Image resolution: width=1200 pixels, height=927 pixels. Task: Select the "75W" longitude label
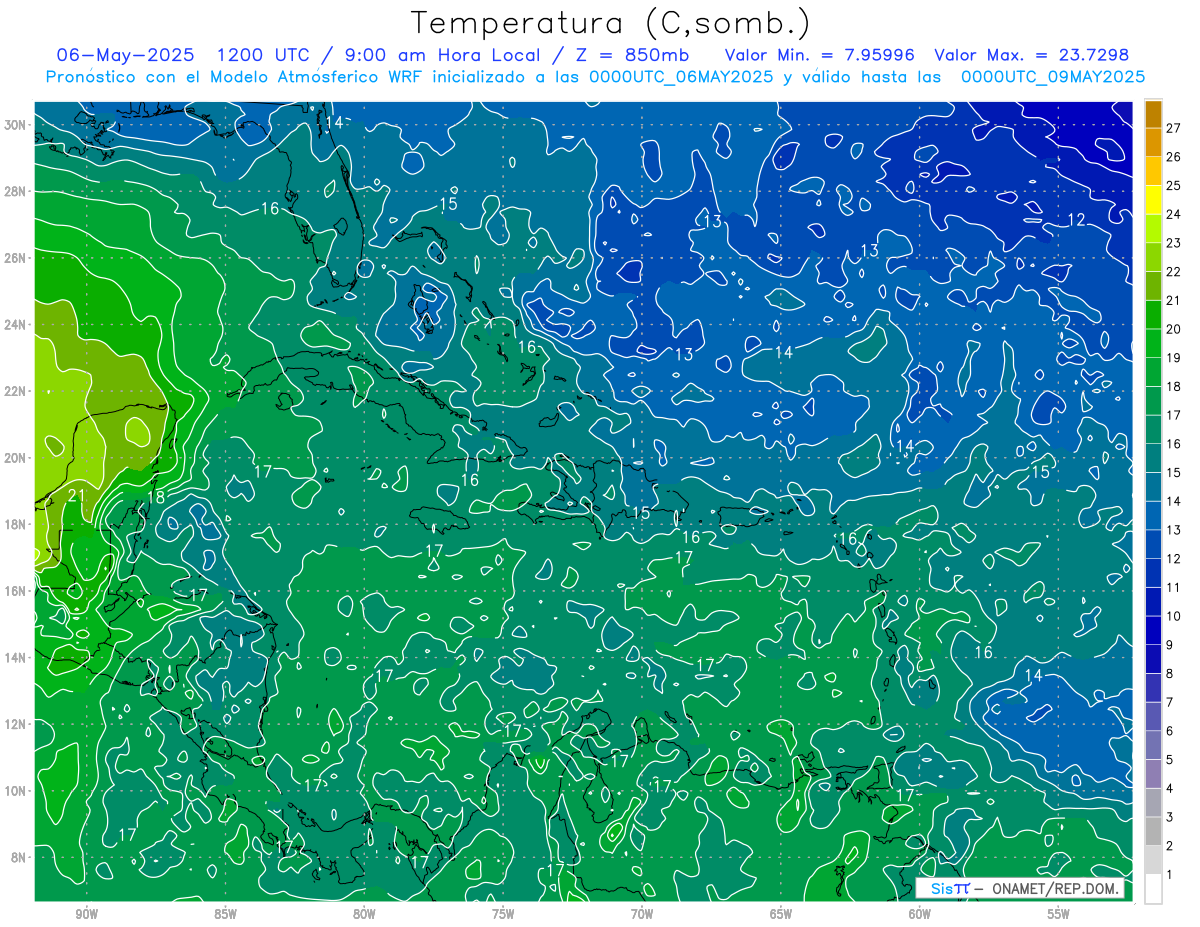(x=503, y=914)
